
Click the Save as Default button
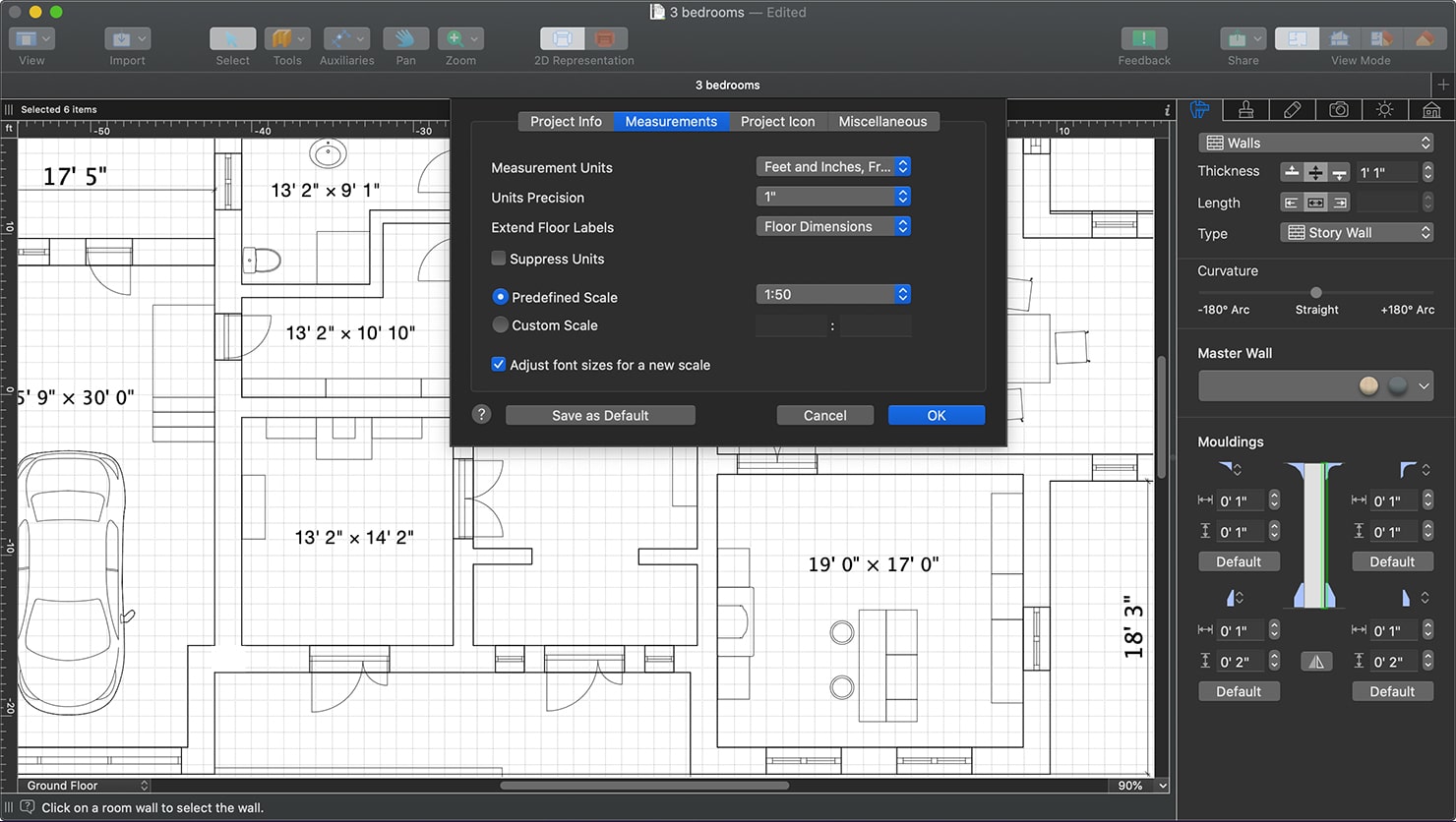point(600,415)
